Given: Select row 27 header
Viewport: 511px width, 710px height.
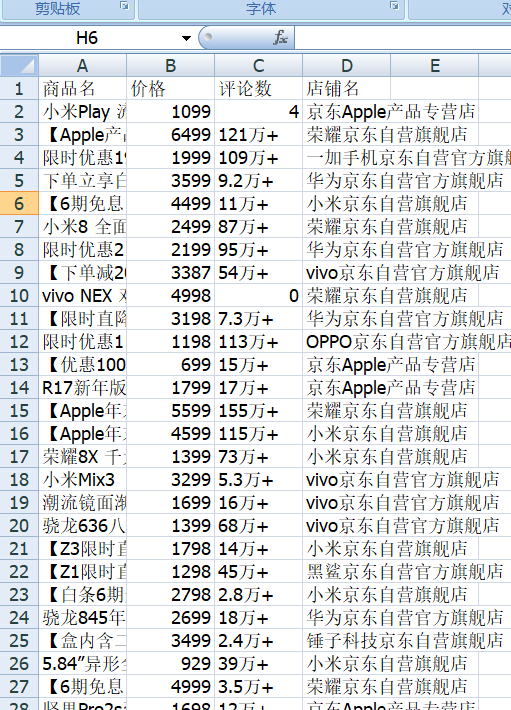Looking at the screenshot, I should click(19, 687).
